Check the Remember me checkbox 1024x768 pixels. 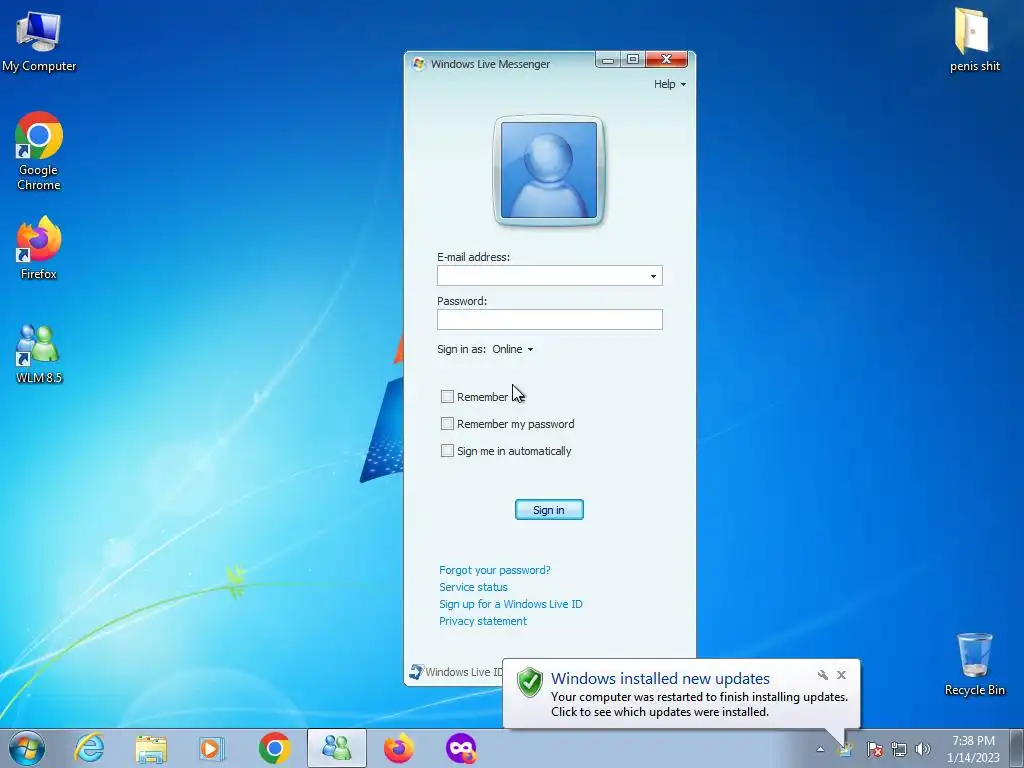[447, 396]
